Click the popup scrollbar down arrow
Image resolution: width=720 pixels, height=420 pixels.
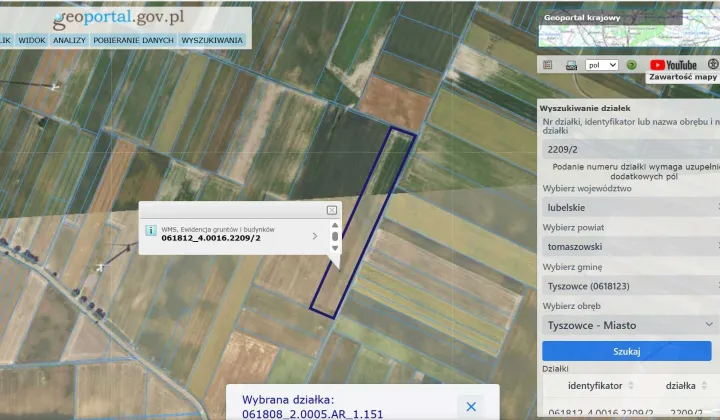point(335,248)
